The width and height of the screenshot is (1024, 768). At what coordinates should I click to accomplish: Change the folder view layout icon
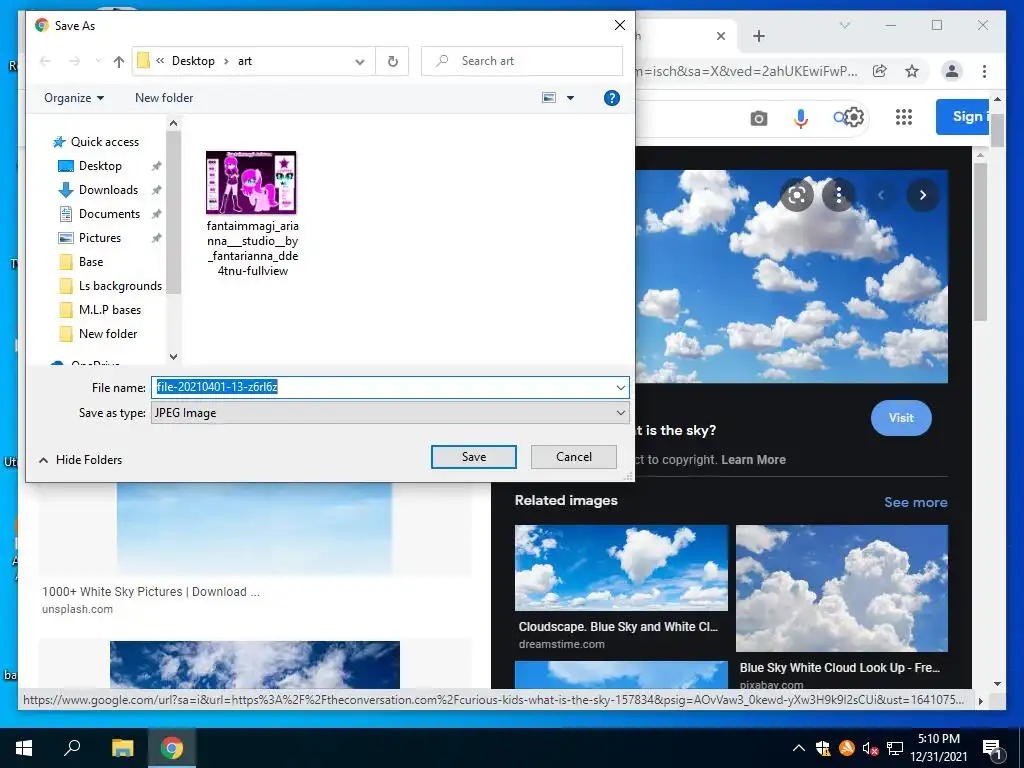[x=549, y=98]
